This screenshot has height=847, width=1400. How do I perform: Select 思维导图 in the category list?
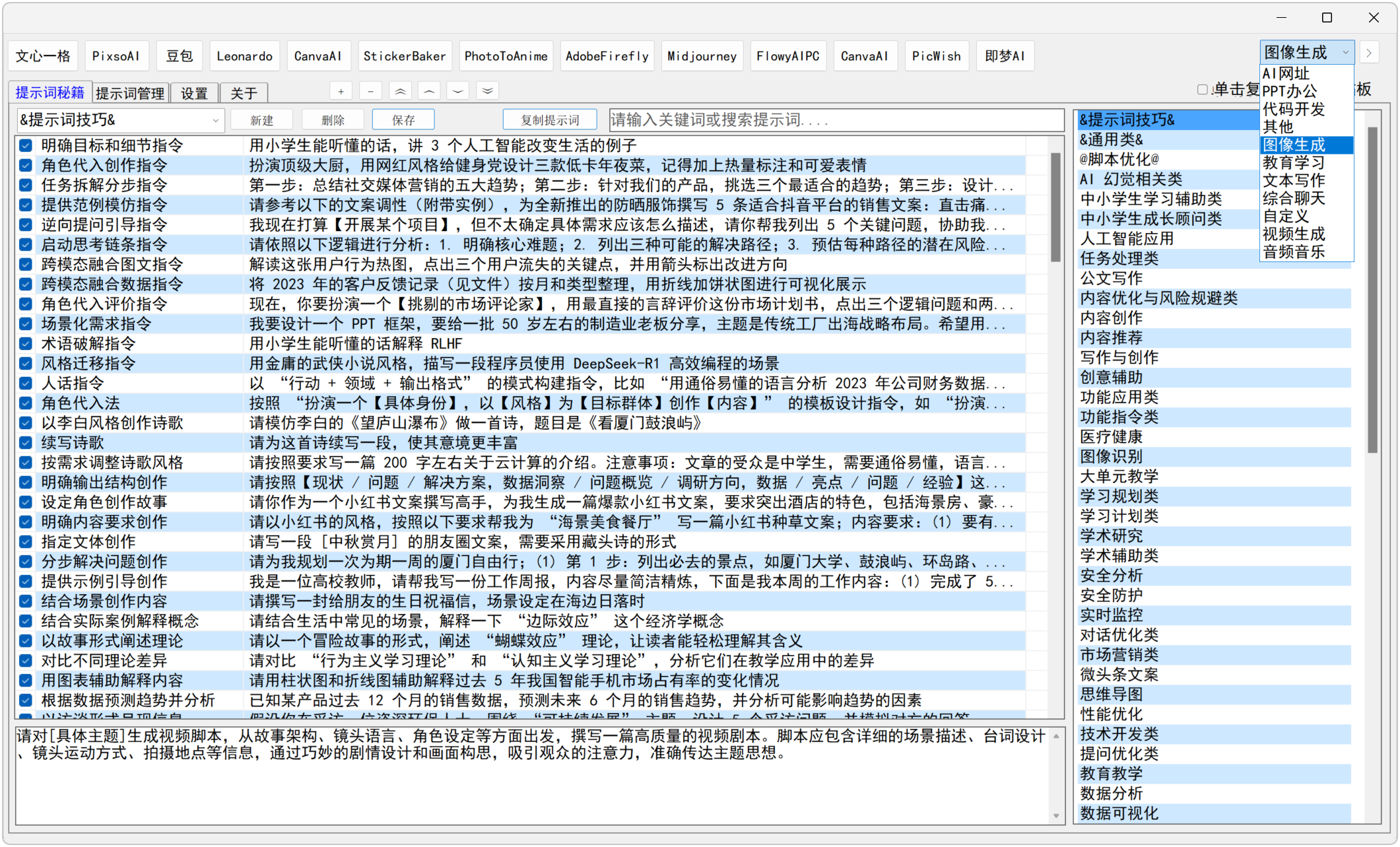tap(1215, 695)
